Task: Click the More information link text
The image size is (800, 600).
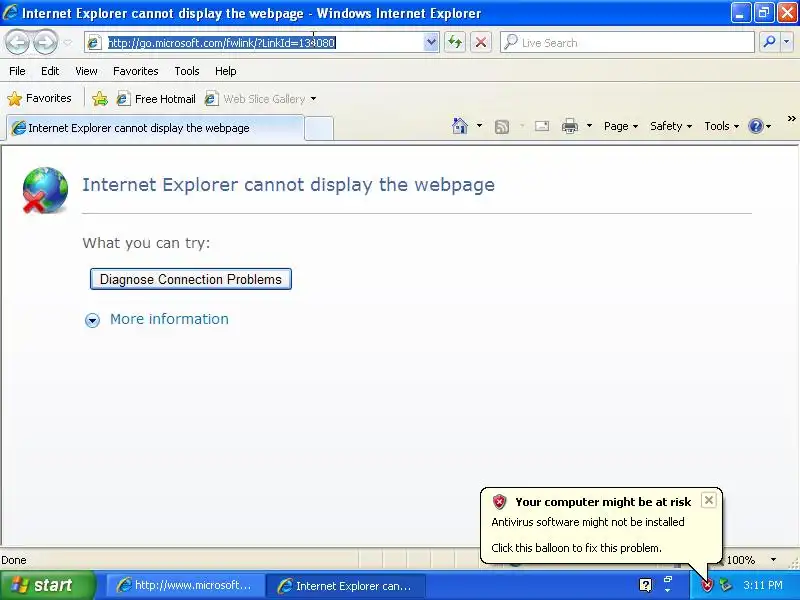Action: click(169, 319)
